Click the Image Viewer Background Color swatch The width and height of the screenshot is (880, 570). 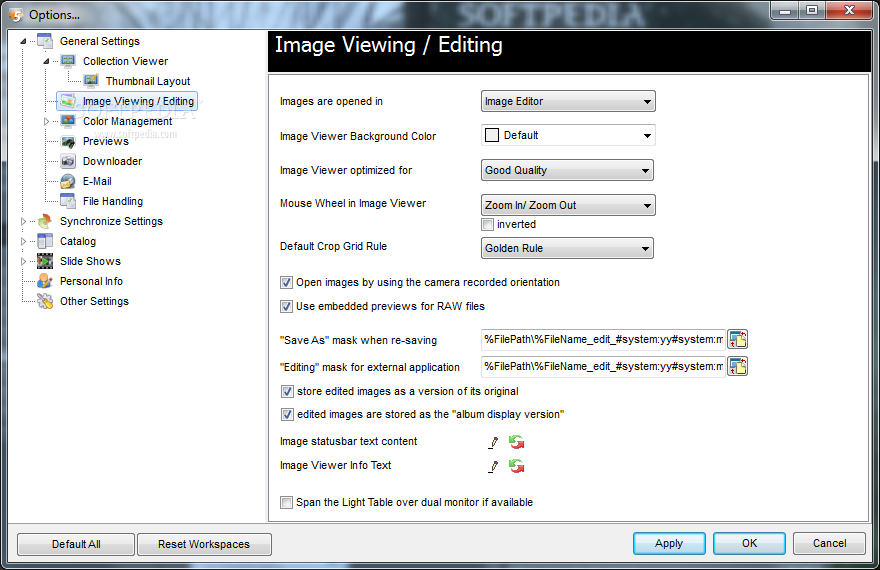tap(492, 135)
